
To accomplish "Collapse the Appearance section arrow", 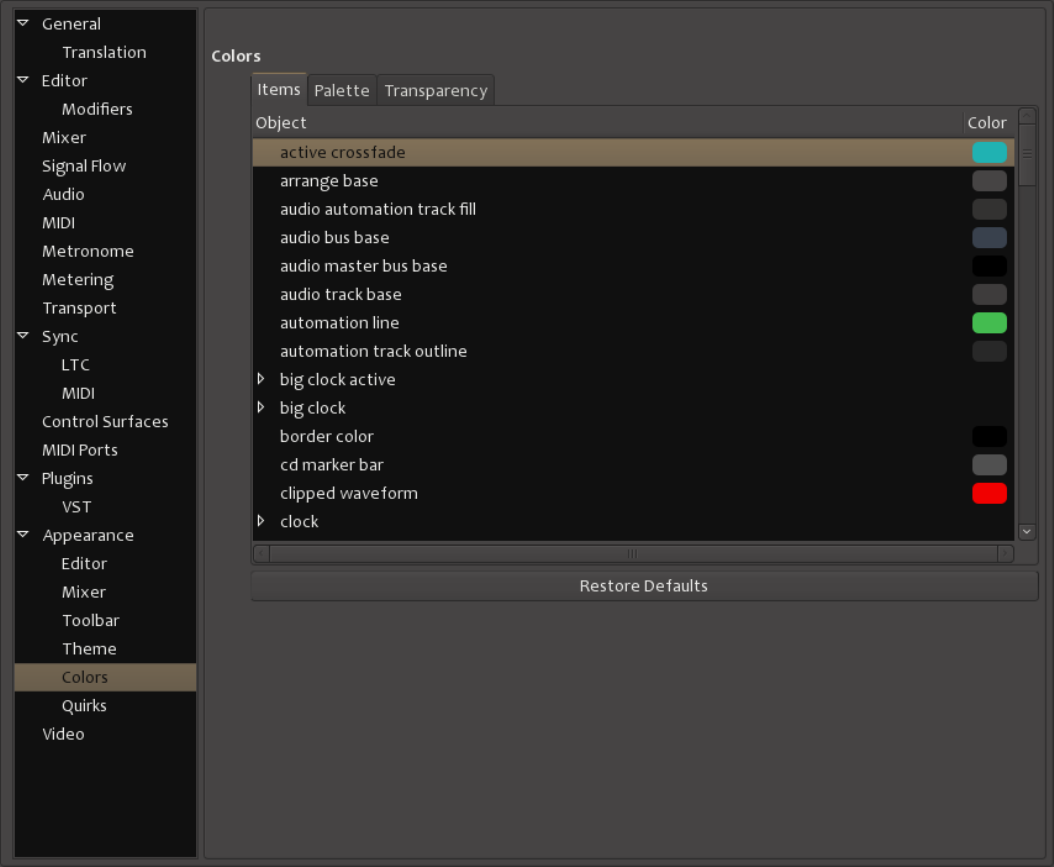I will [23, 534].
